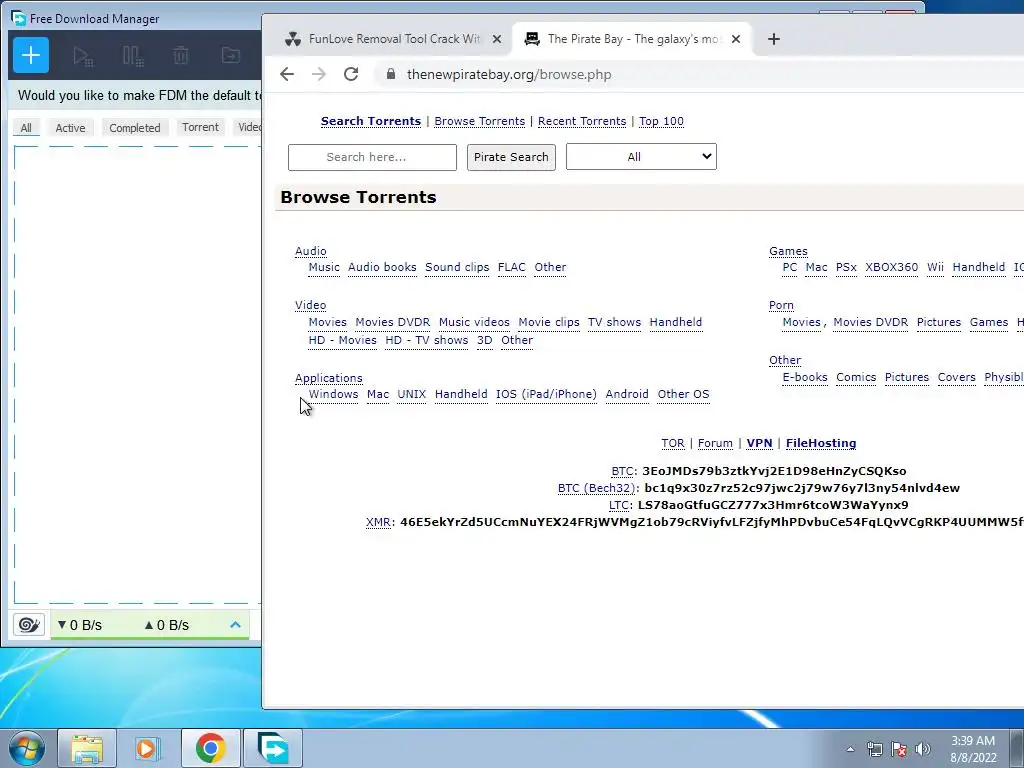Open Applications category link

(328, 378)
